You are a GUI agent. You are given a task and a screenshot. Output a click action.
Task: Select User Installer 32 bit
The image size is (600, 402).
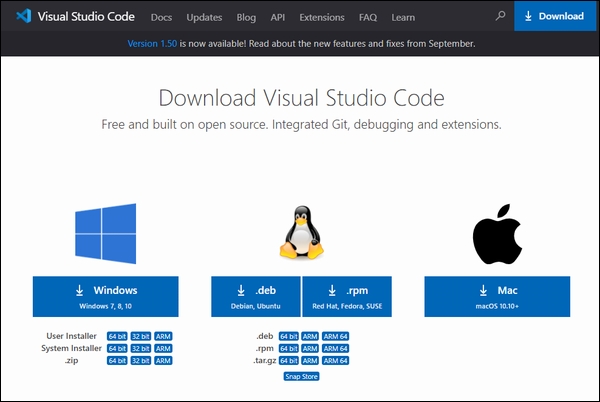pos(141,336)
